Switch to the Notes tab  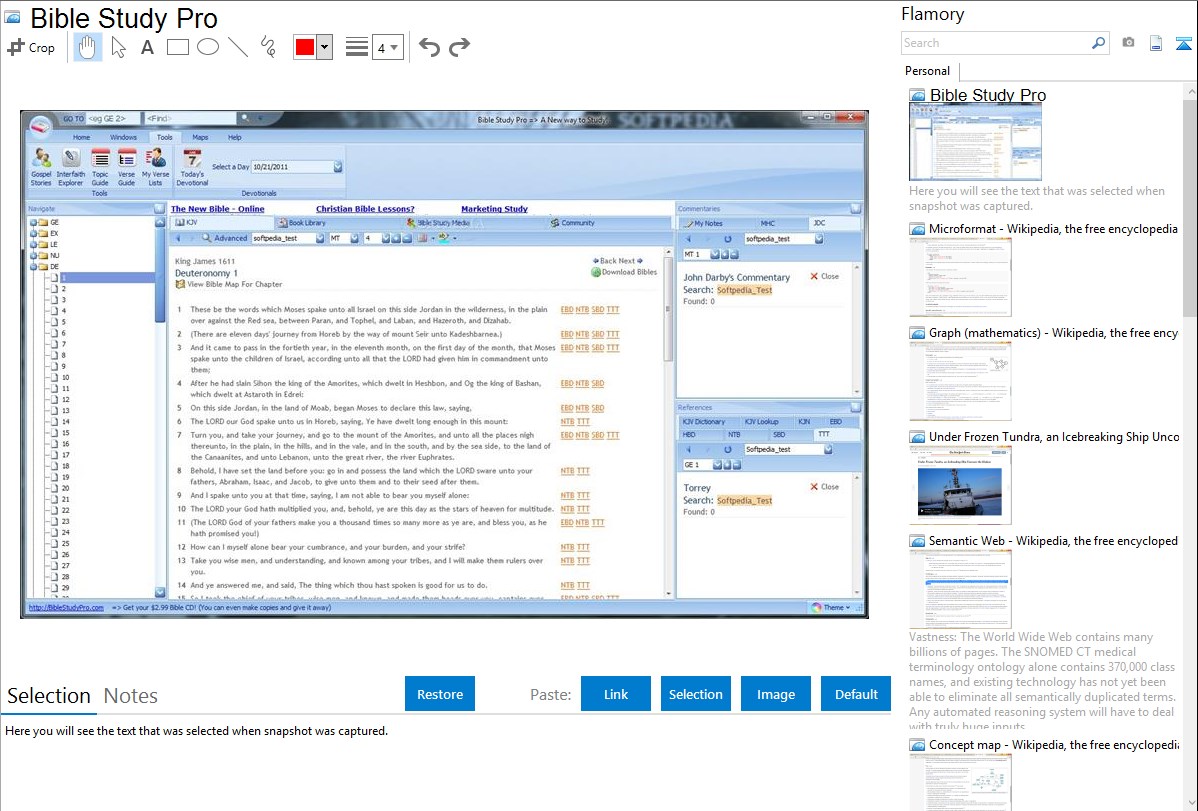[131, 696]
